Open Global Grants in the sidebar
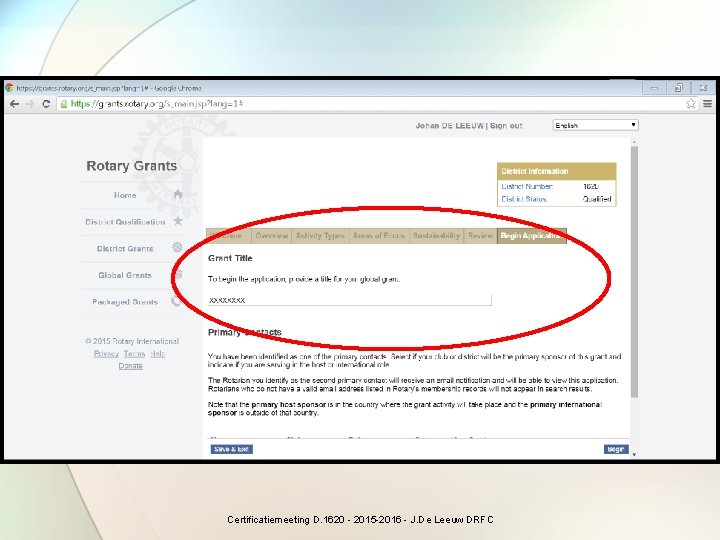720x540 pixels. (x=125, y=275)
